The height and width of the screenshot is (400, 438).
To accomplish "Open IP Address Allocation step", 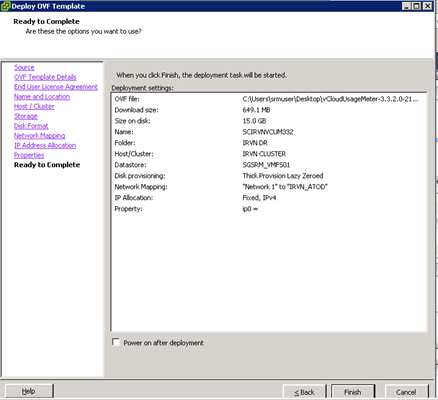I will [45, 145].
